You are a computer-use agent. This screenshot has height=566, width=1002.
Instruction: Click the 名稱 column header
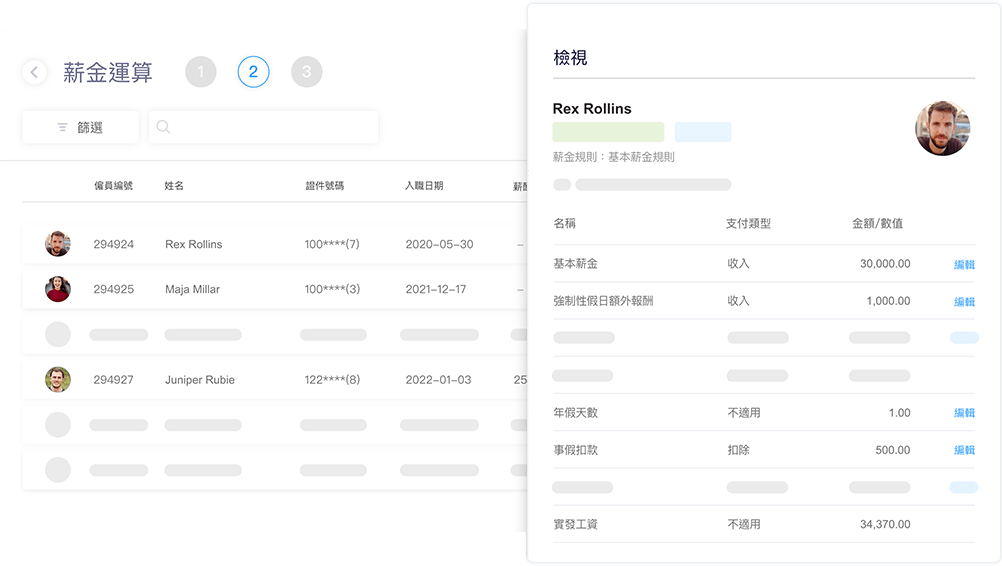(564, 224)
